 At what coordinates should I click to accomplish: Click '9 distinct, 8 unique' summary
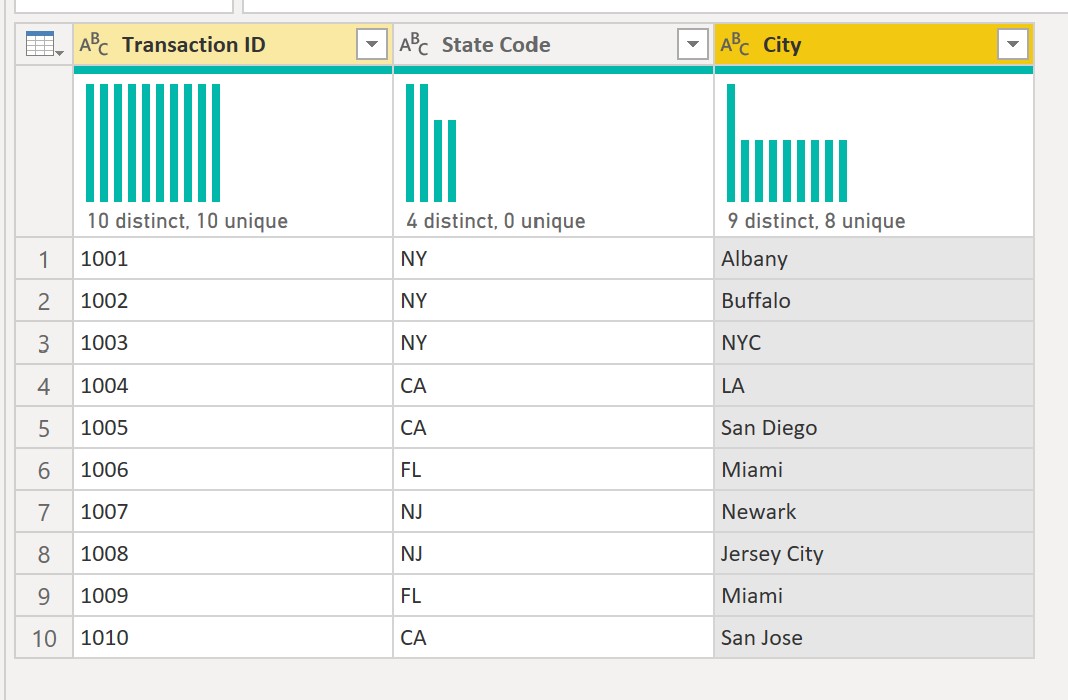click(x=816, y=221)
